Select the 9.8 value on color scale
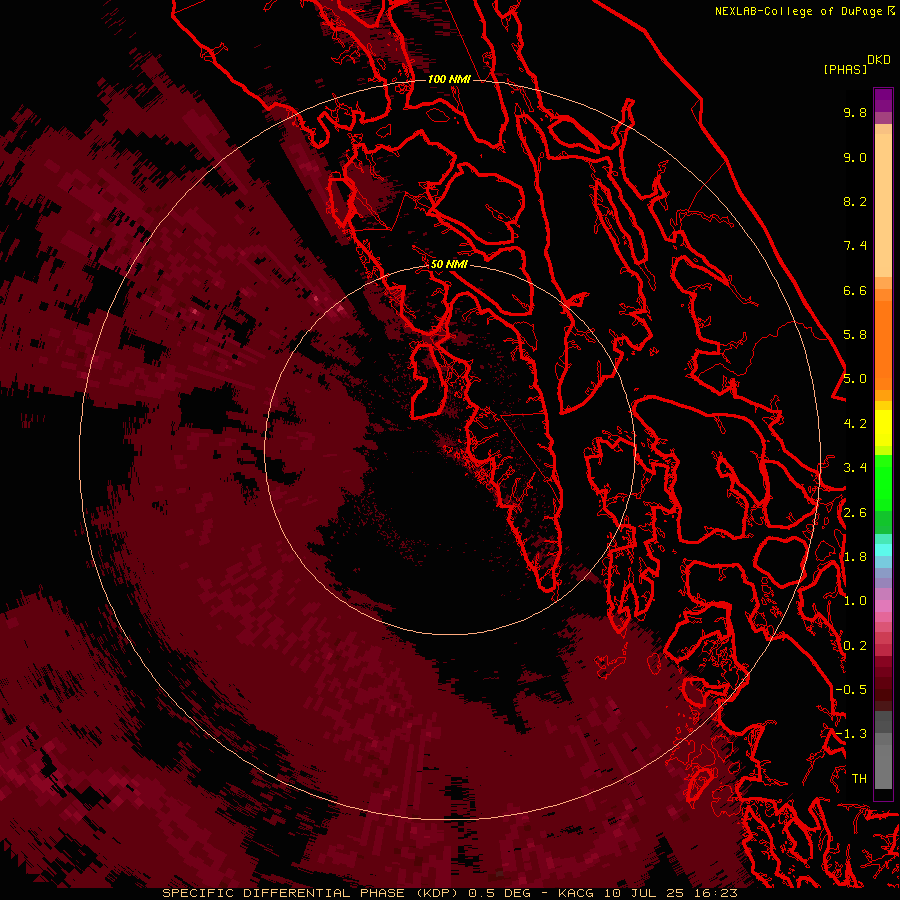This screenshot has height=900, width=900. 855,112
